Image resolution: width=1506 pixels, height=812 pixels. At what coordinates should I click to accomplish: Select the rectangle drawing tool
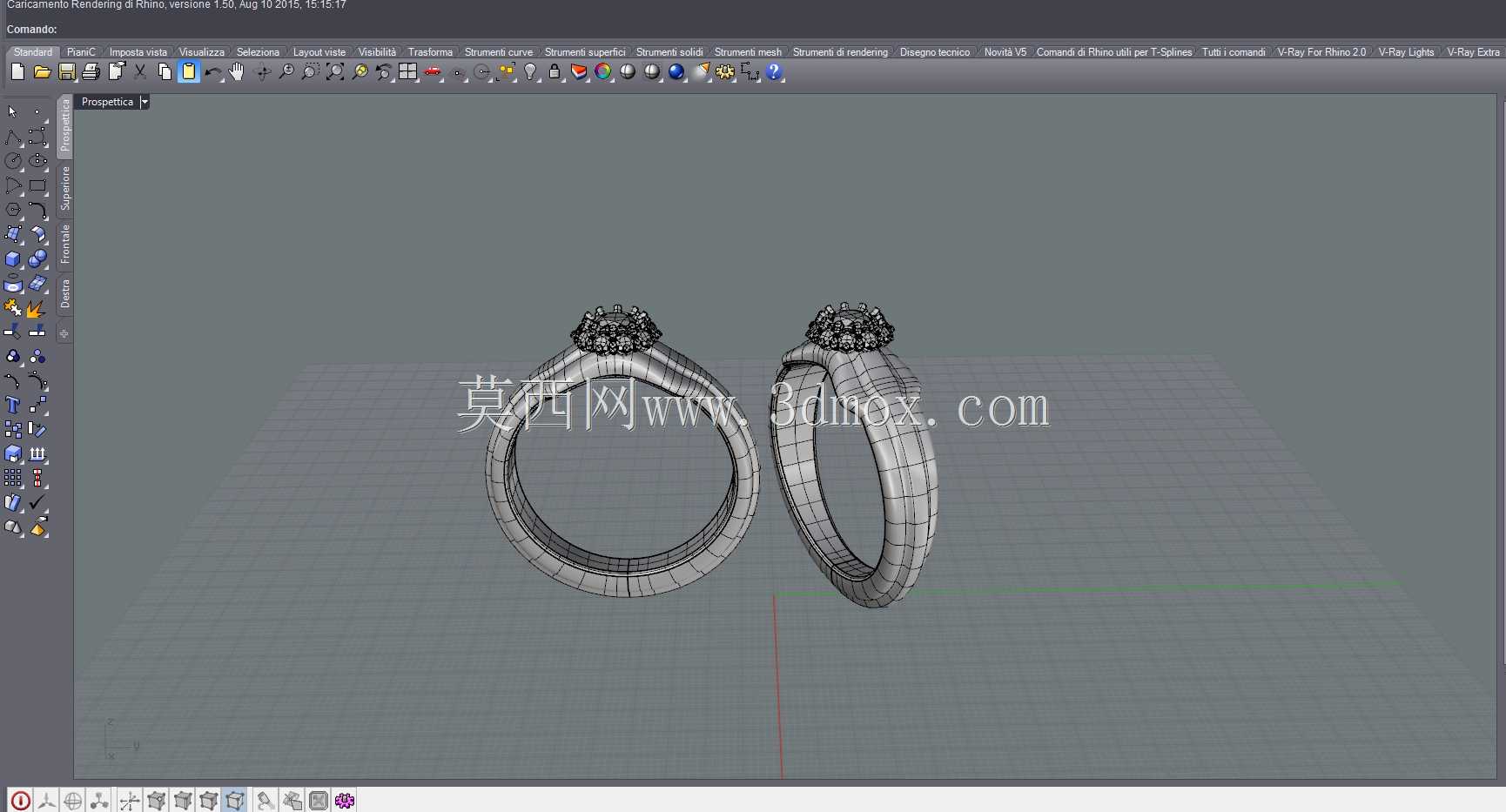37,185
